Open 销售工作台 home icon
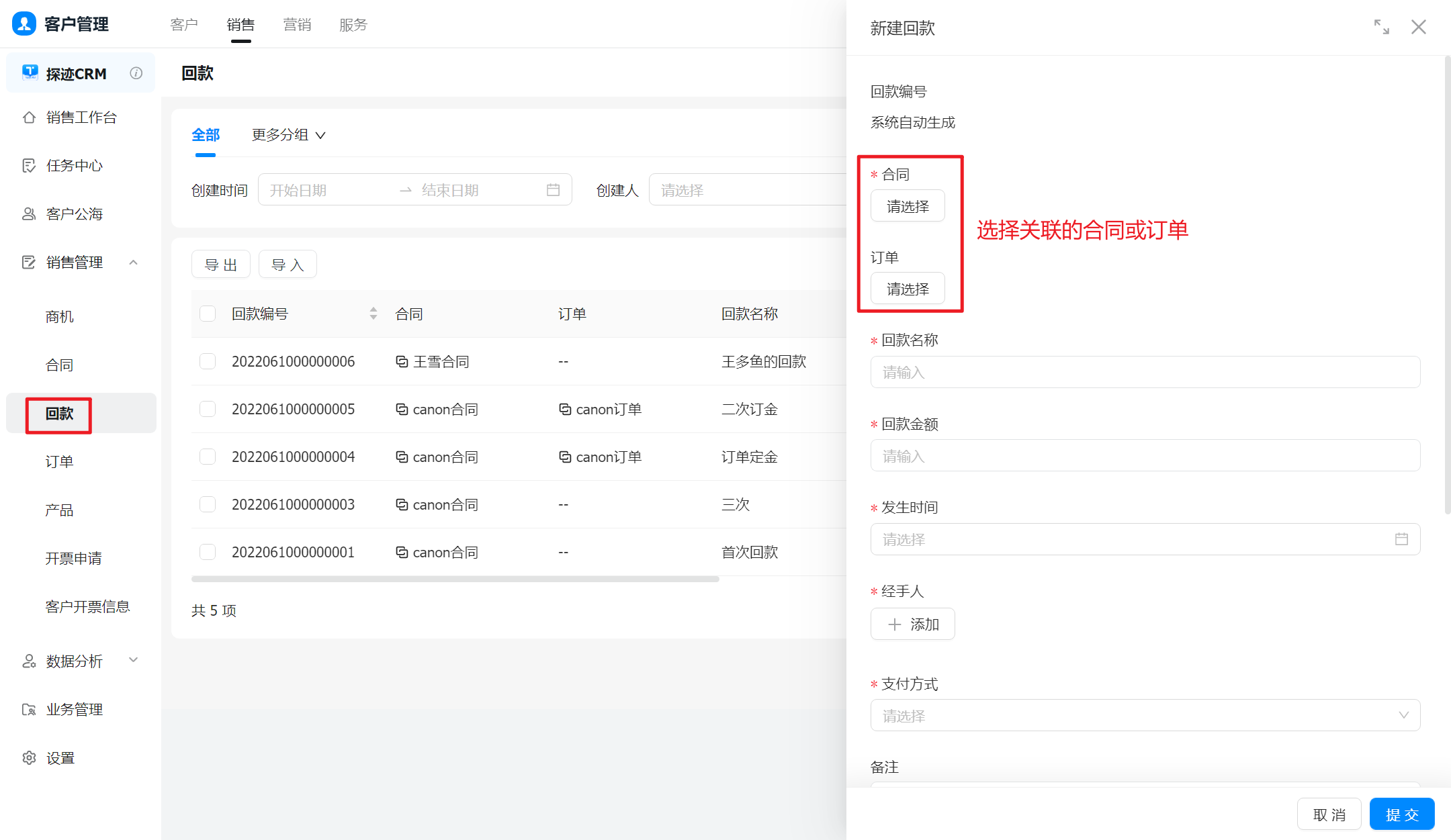 [29, 118]
